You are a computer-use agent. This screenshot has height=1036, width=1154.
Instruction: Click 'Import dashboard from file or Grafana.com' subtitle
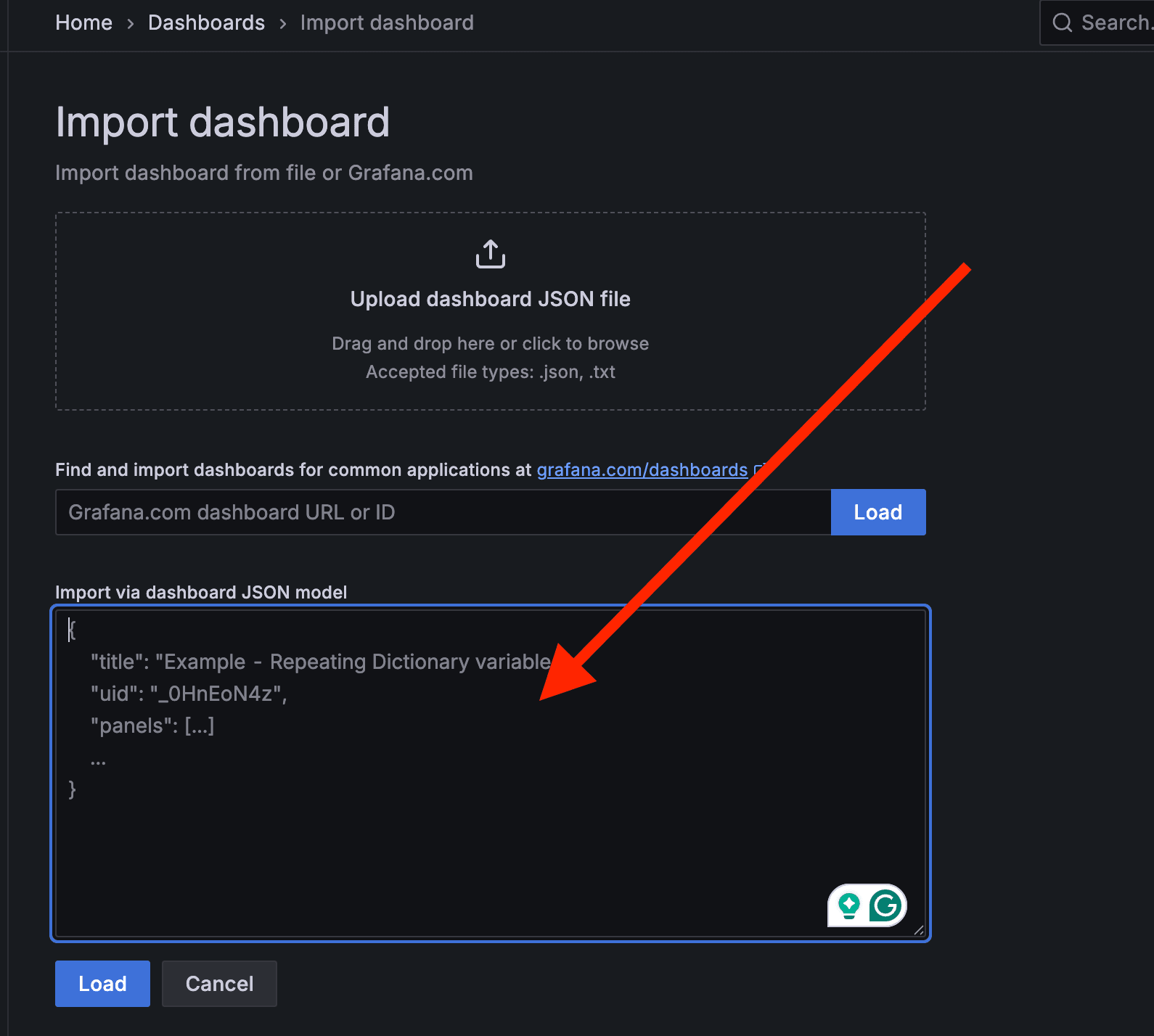264,173
